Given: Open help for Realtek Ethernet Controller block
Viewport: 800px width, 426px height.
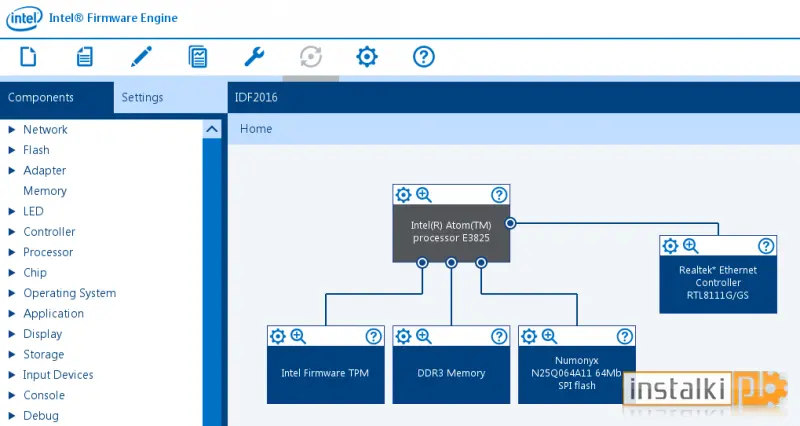Looking at the screenshot, I should pyautogui.click(x=766, y=246).
